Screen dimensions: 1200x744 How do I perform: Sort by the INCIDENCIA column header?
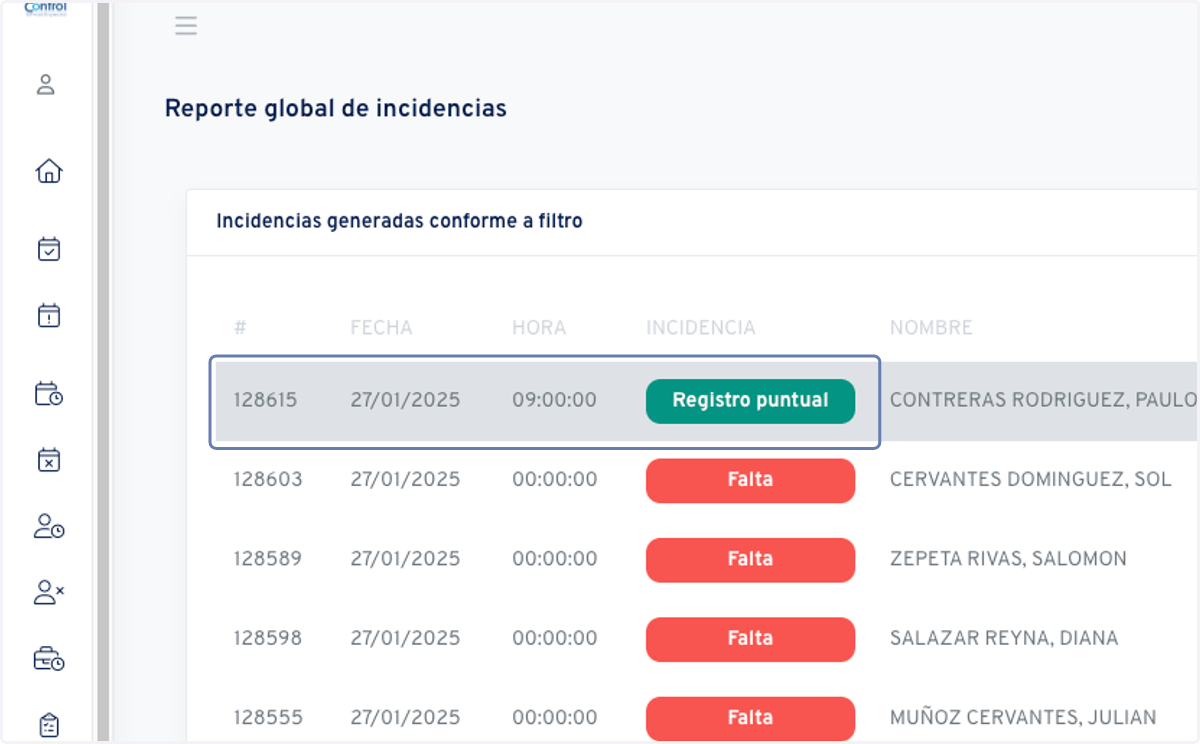click(x=701, y=328)
